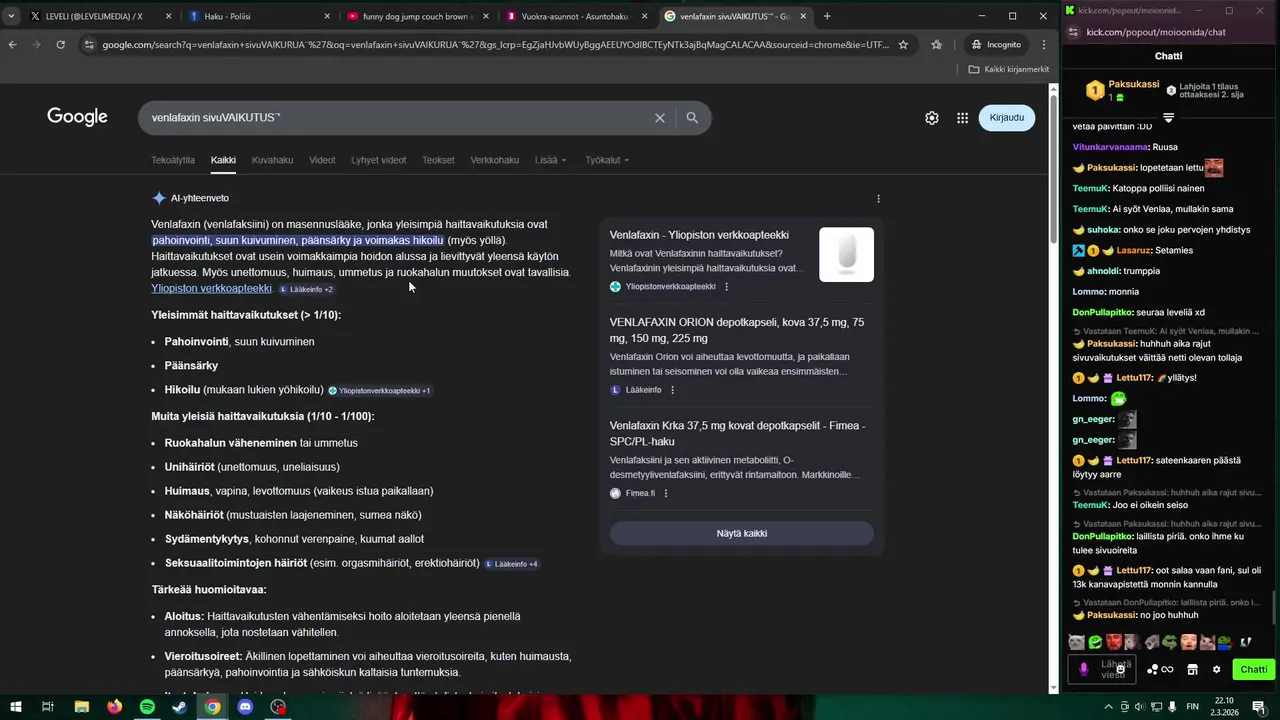
Task: Open Chrome tab search arrow
Action: point(11,16)
